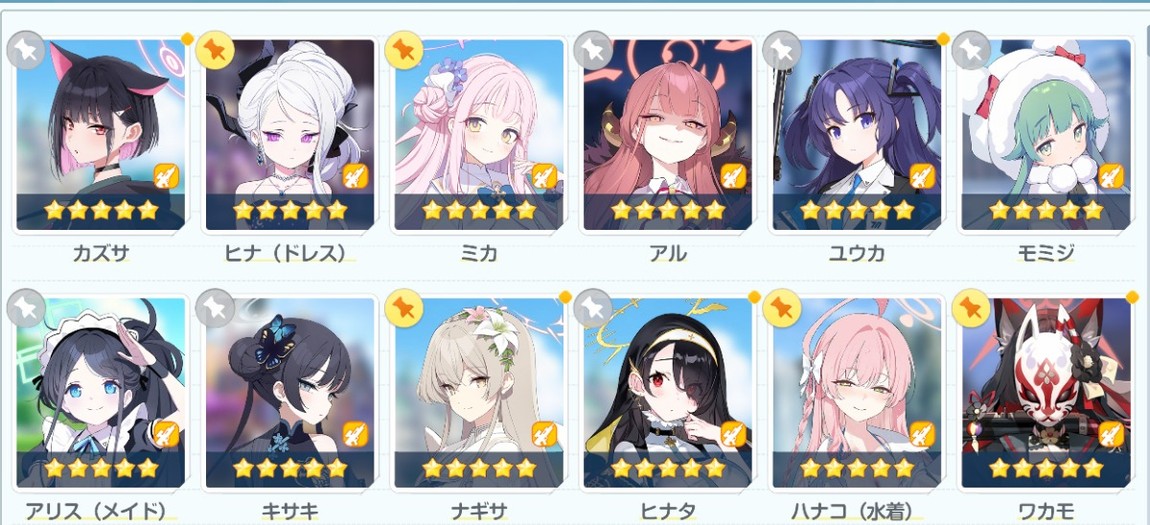Pin ユウカ with the gray pin icon
1150x525 pixels.
781,50
